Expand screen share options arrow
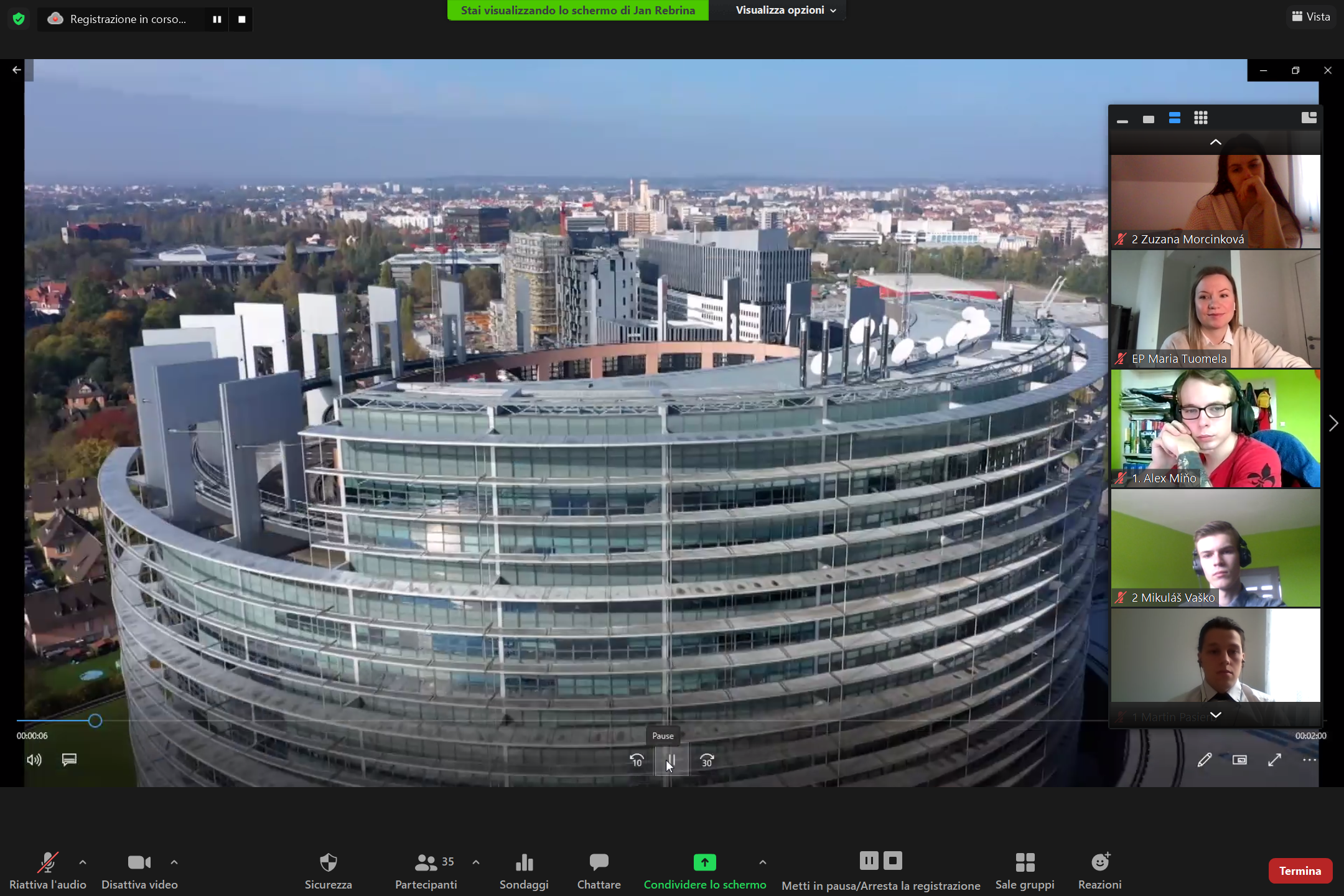 point(763,862)
